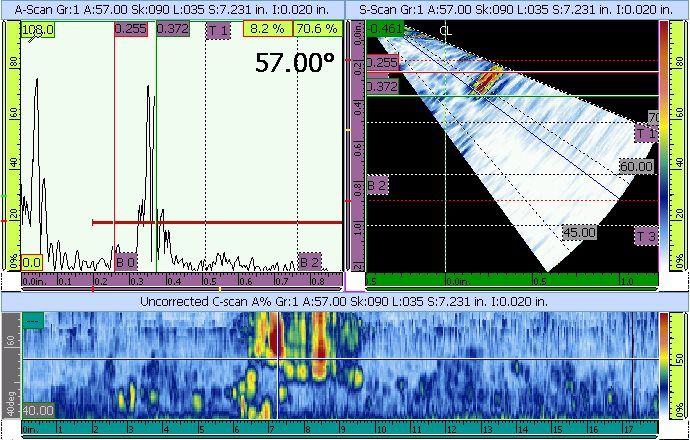Click the T 1 label at S-Scan right edge
The width and height of the screenshot is (690, 440).
(x=646, y=133)
